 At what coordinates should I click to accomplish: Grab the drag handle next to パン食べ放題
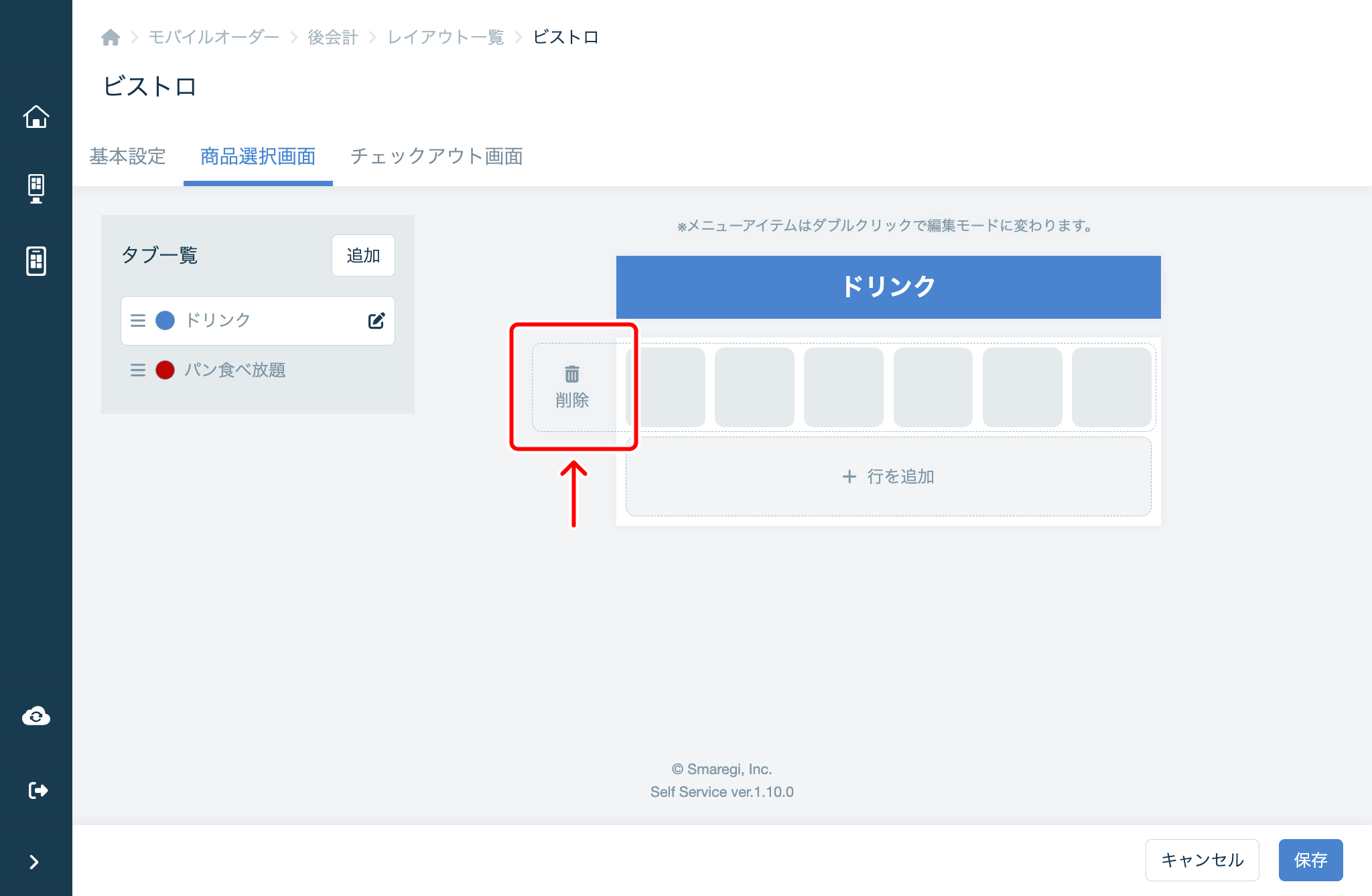click(137, 370)
